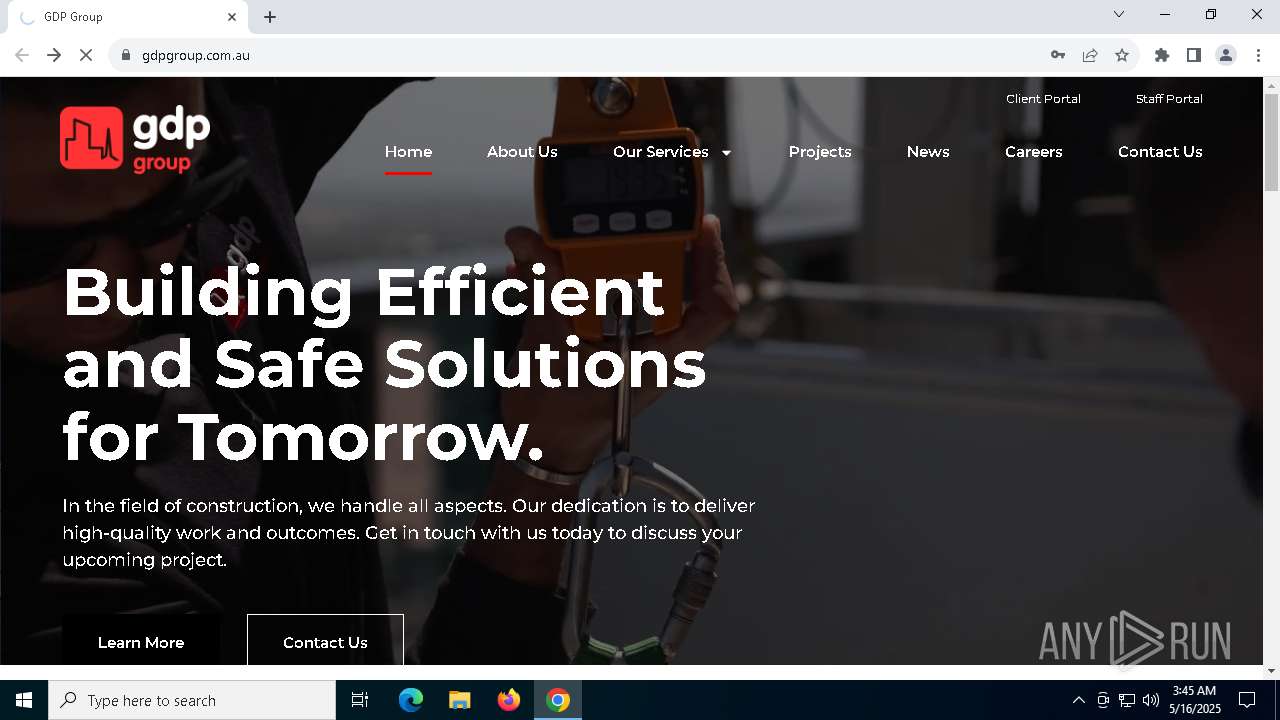Close the GDP Group tab

pyautogui.click(x=232, y=17)
